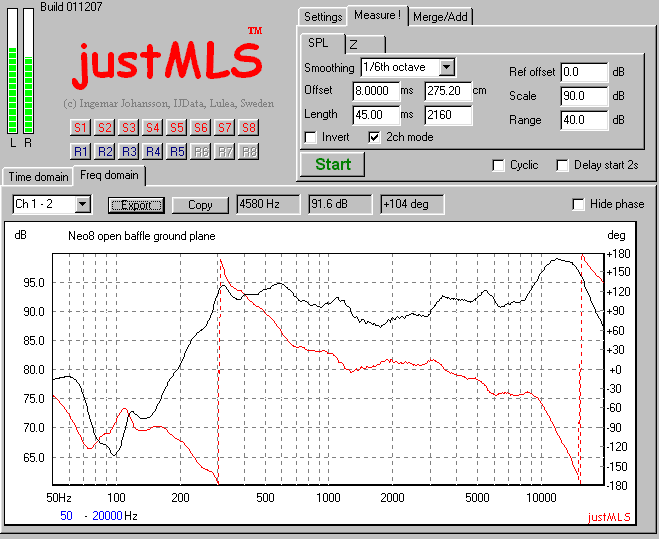Screen dimensions: 659x539
Task: Click the Offset cm field showing 275.20
Action: [x=448, y=91]
